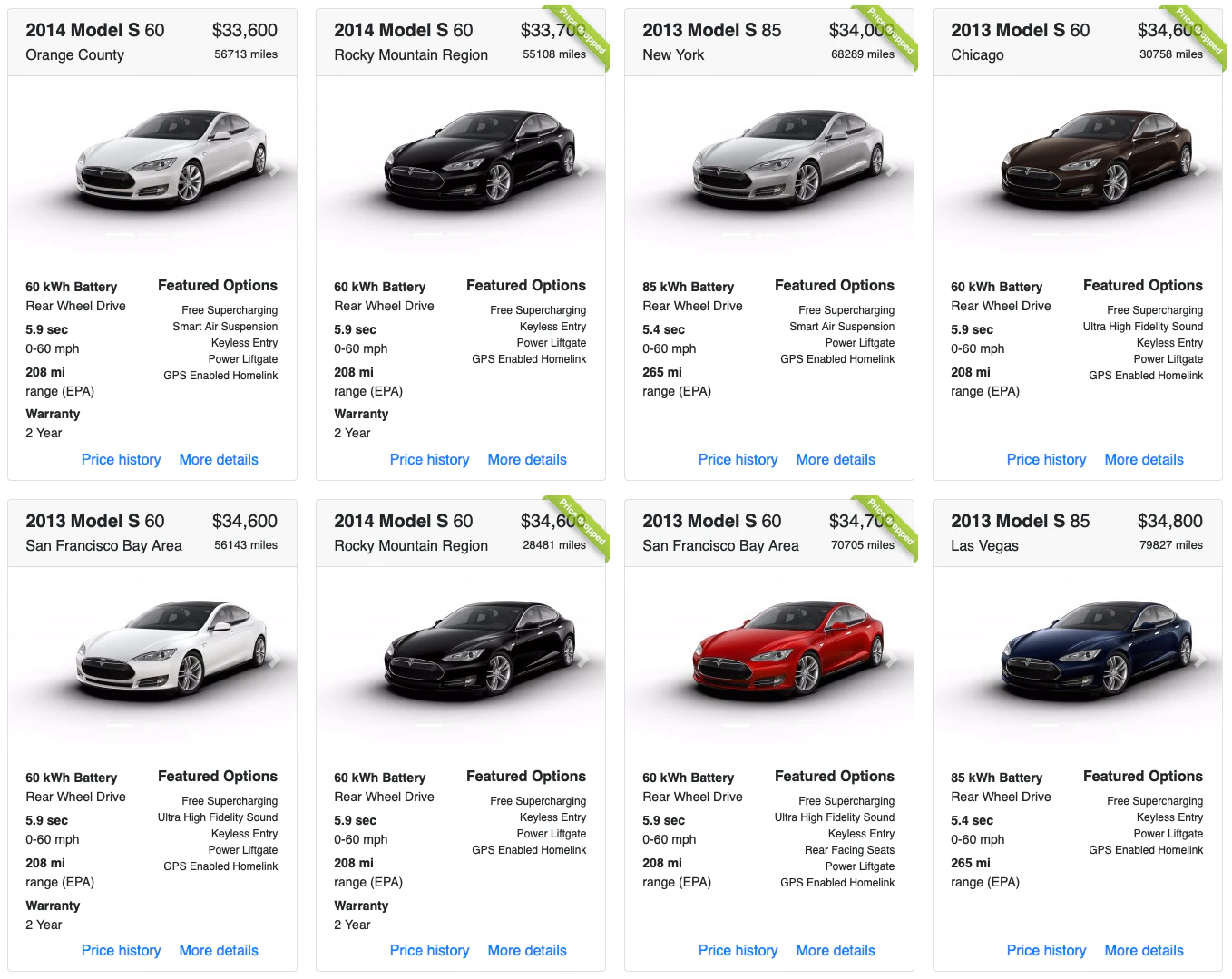This screenshot has height=979, width=1232.
Task: Click 'Smart Air Suspension' in New York listing
Action: pyautogui.click(x=842, y=327)
